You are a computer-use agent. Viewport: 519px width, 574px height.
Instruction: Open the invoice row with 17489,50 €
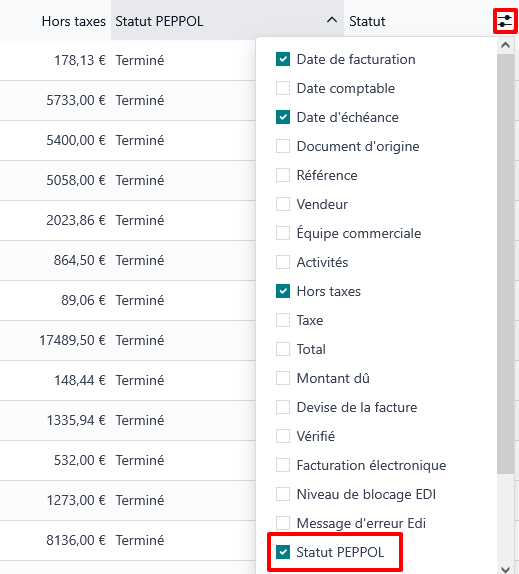127,340
